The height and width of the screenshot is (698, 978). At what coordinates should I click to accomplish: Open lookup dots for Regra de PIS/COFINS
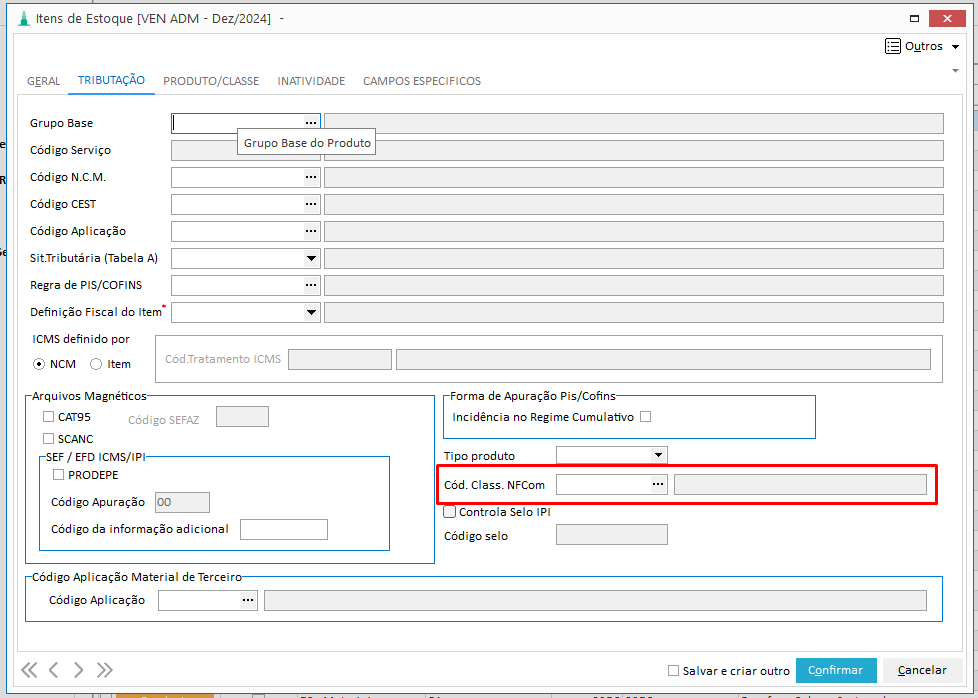tap(311, 285)
